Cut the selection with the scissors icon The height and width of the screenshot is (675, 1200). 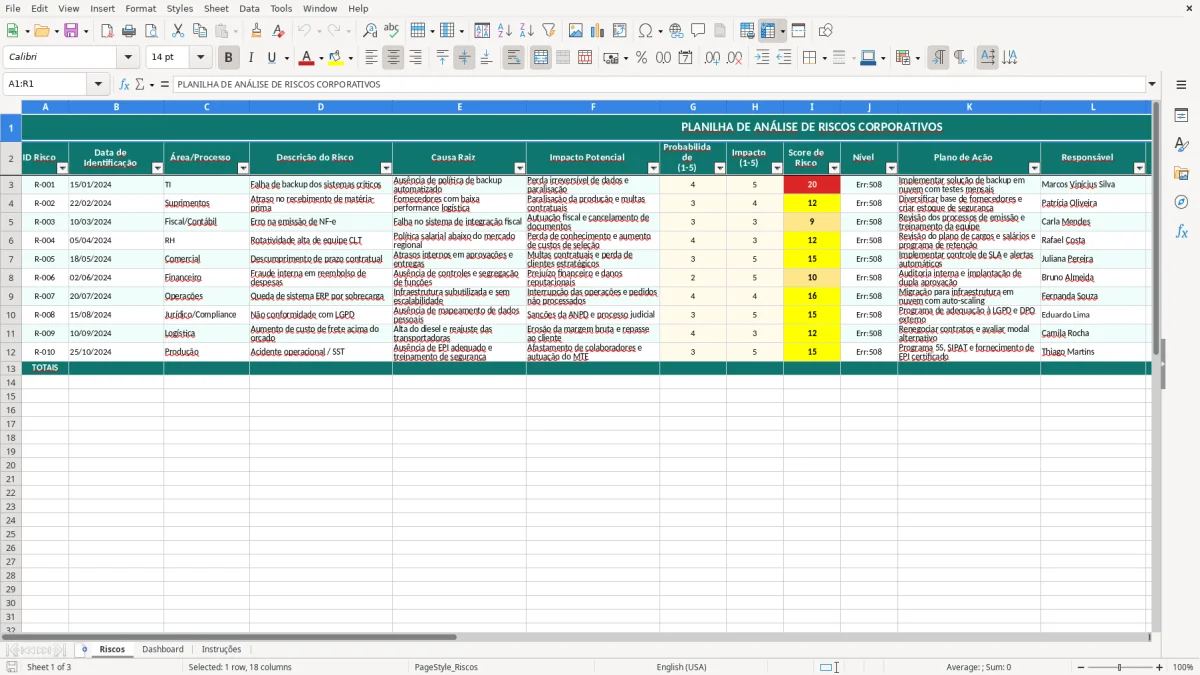pos(178,31)
